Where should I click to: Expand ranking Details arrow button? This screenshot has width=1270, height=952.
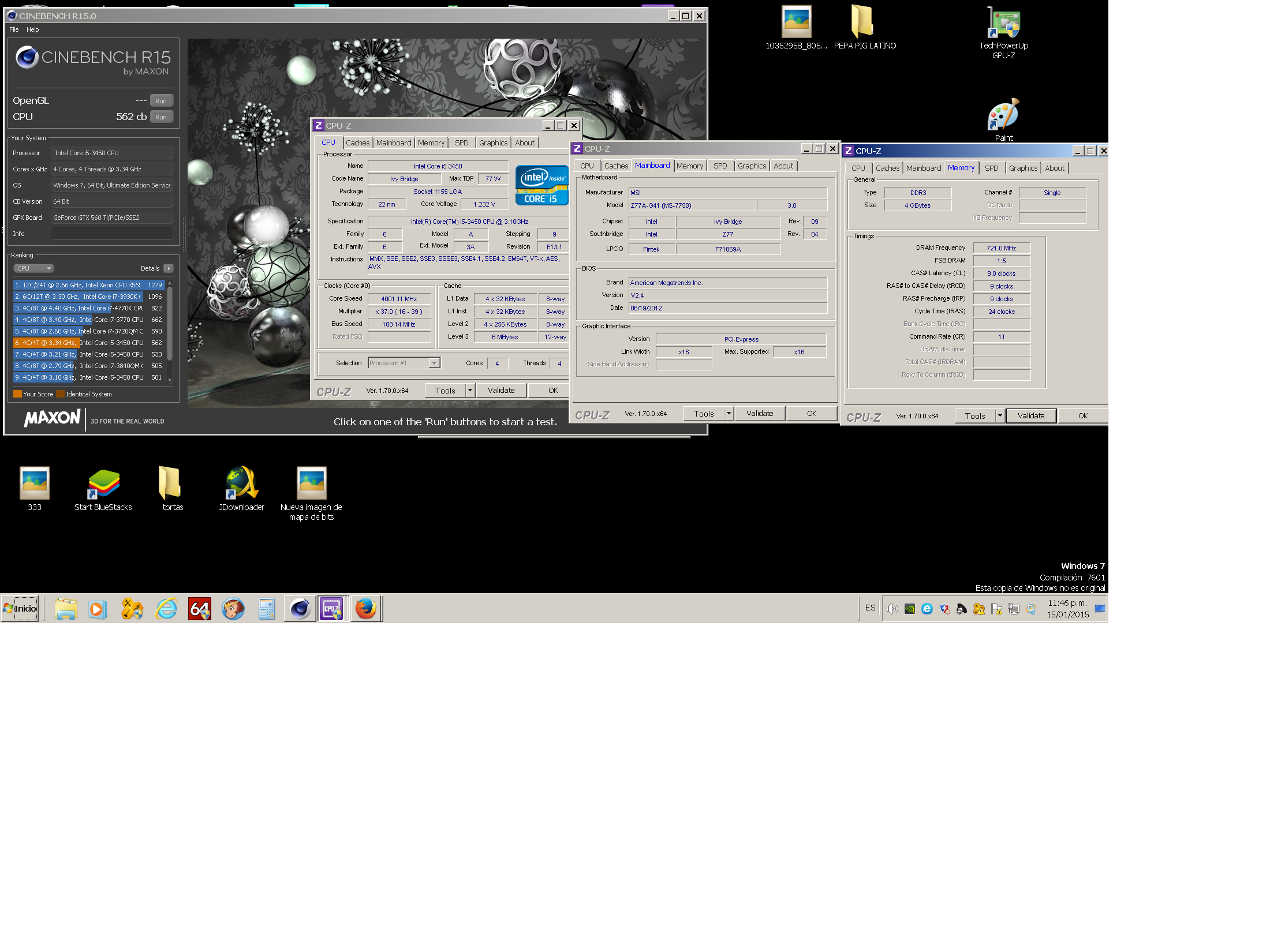point(169,268)
